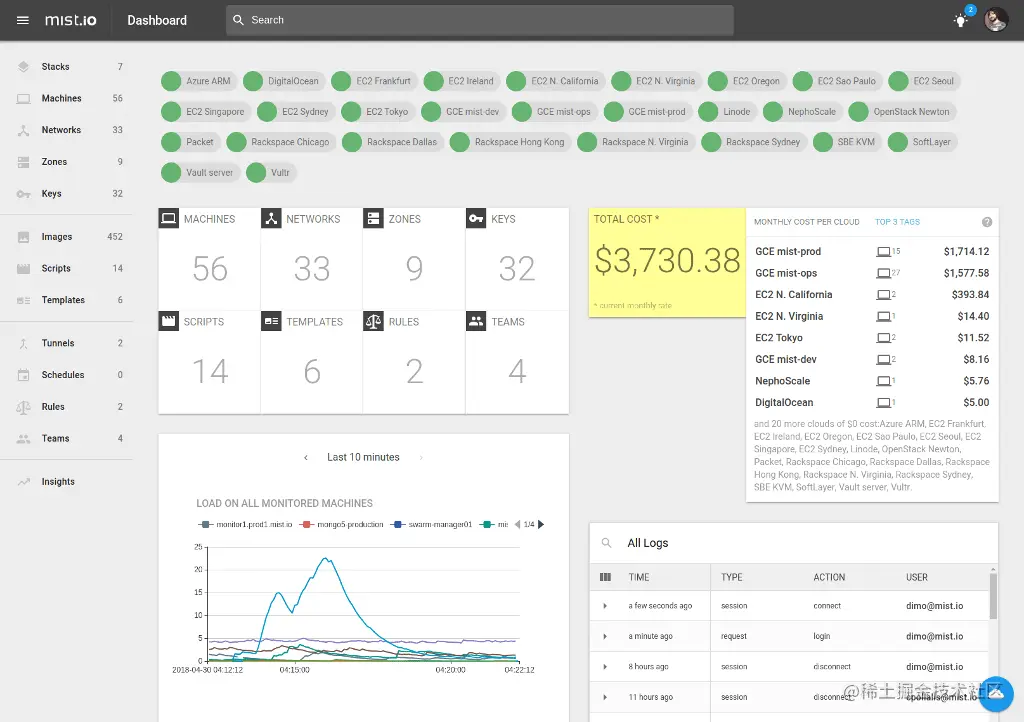Click the Zones tile icon

coord(373,218)
